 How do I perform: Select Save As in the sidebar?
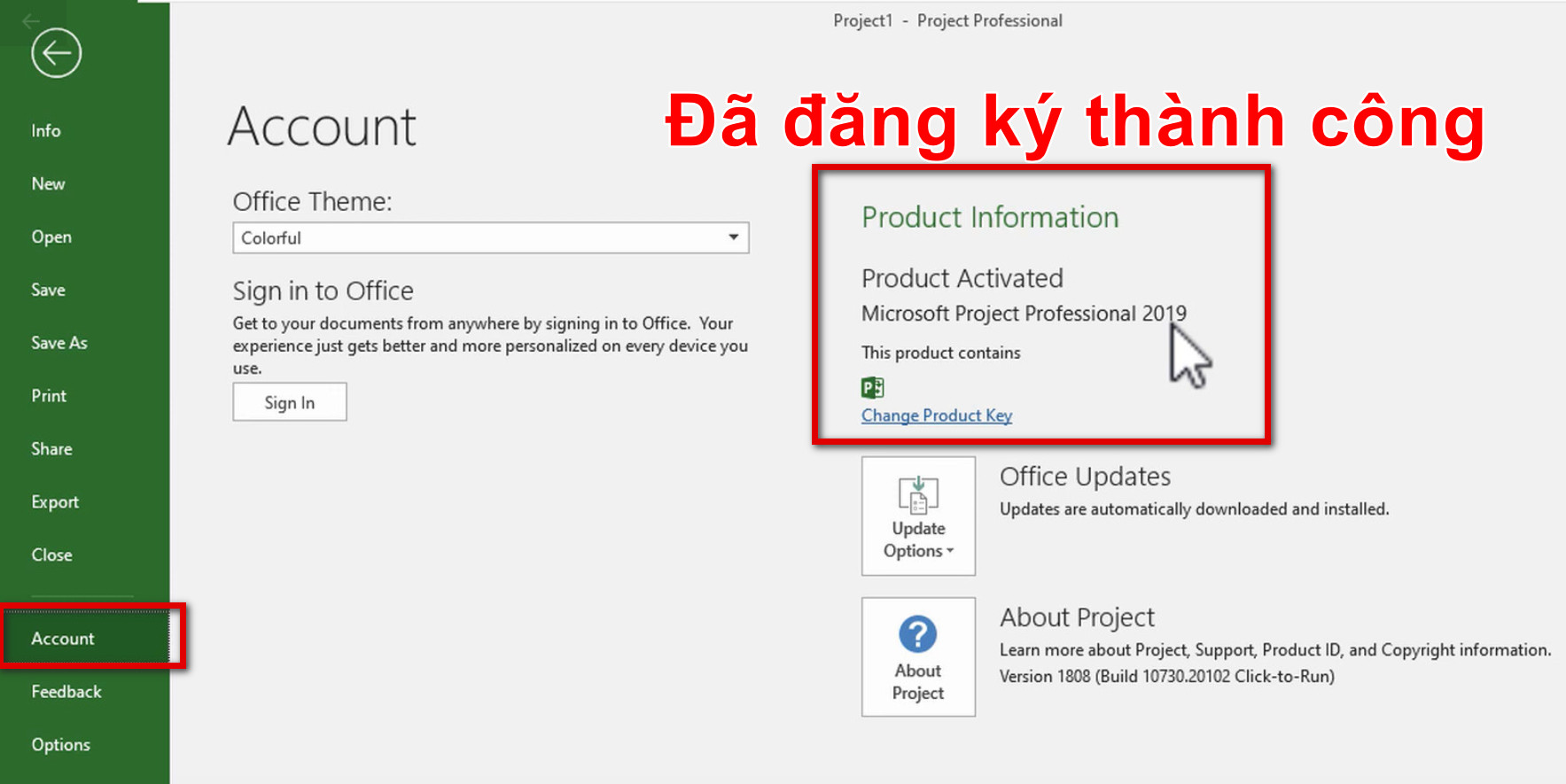tap(59, 343)
